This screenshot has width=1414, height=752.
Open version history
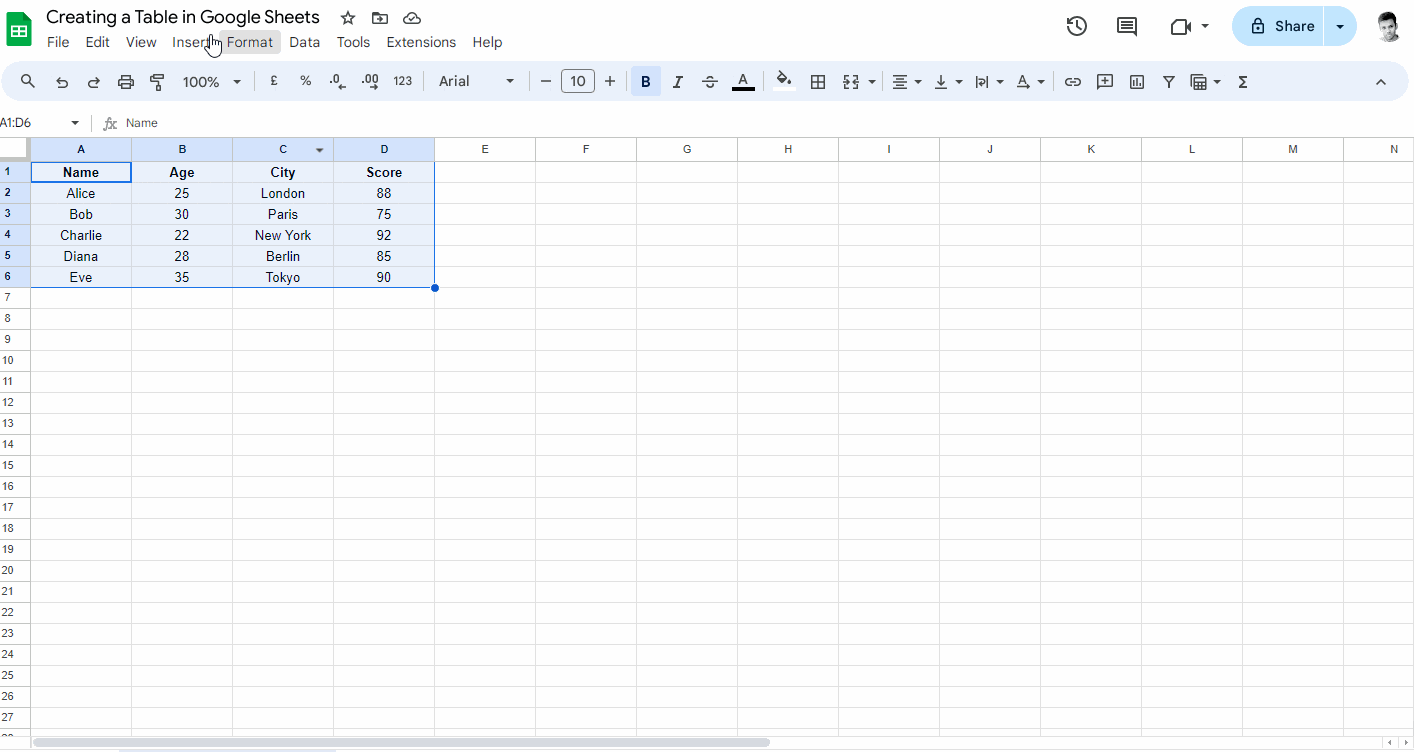tap(1077, 26)
